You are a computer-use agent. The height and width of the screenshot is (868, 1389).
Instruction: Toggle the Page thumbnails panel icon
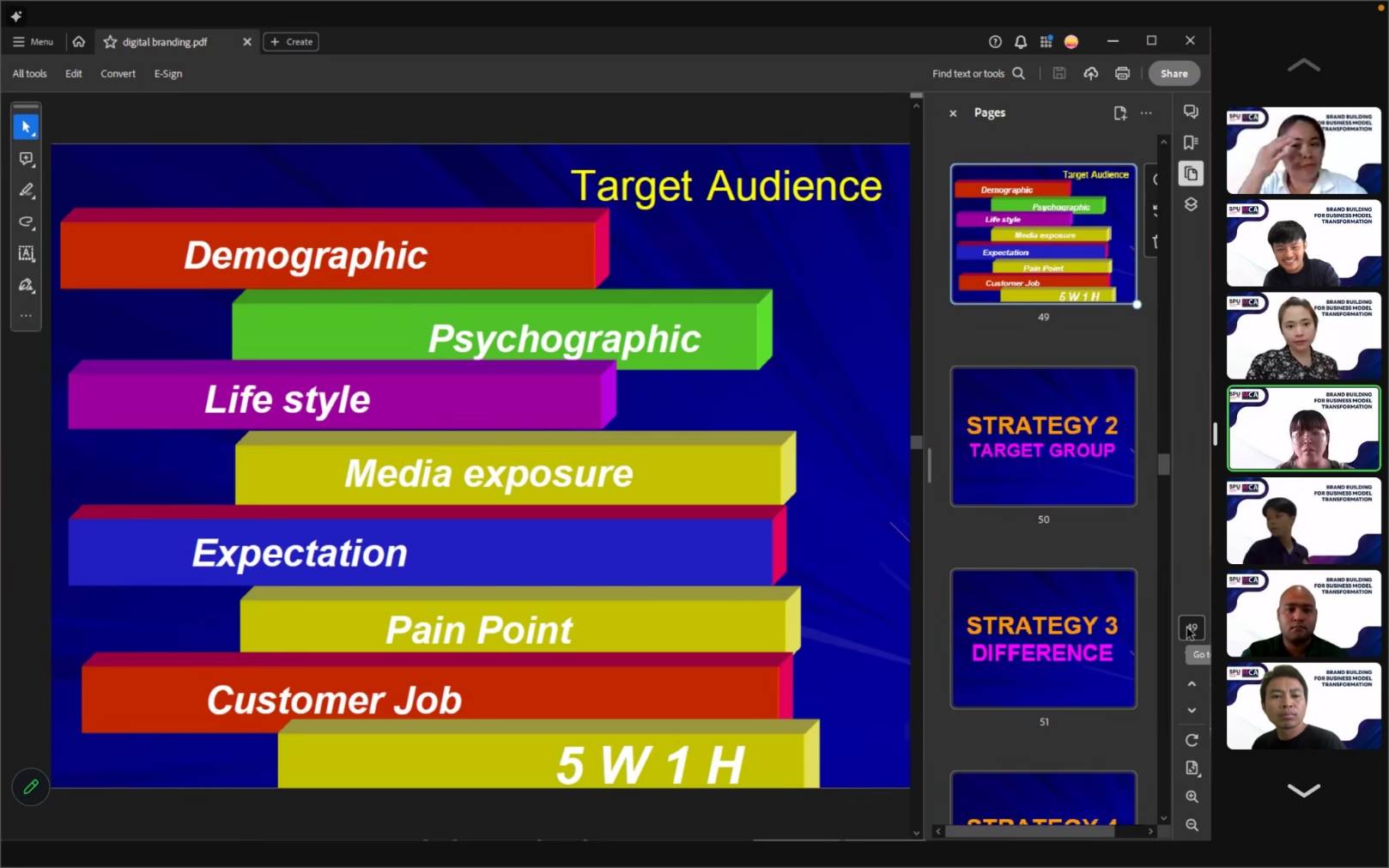(x=1191, y=173)
